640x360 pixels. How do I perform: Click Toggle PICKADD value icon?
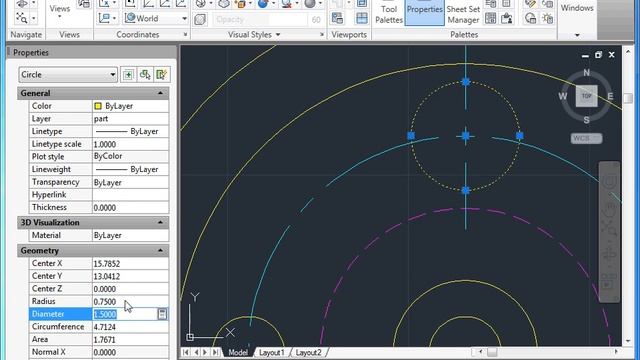(x=128, y=75)
